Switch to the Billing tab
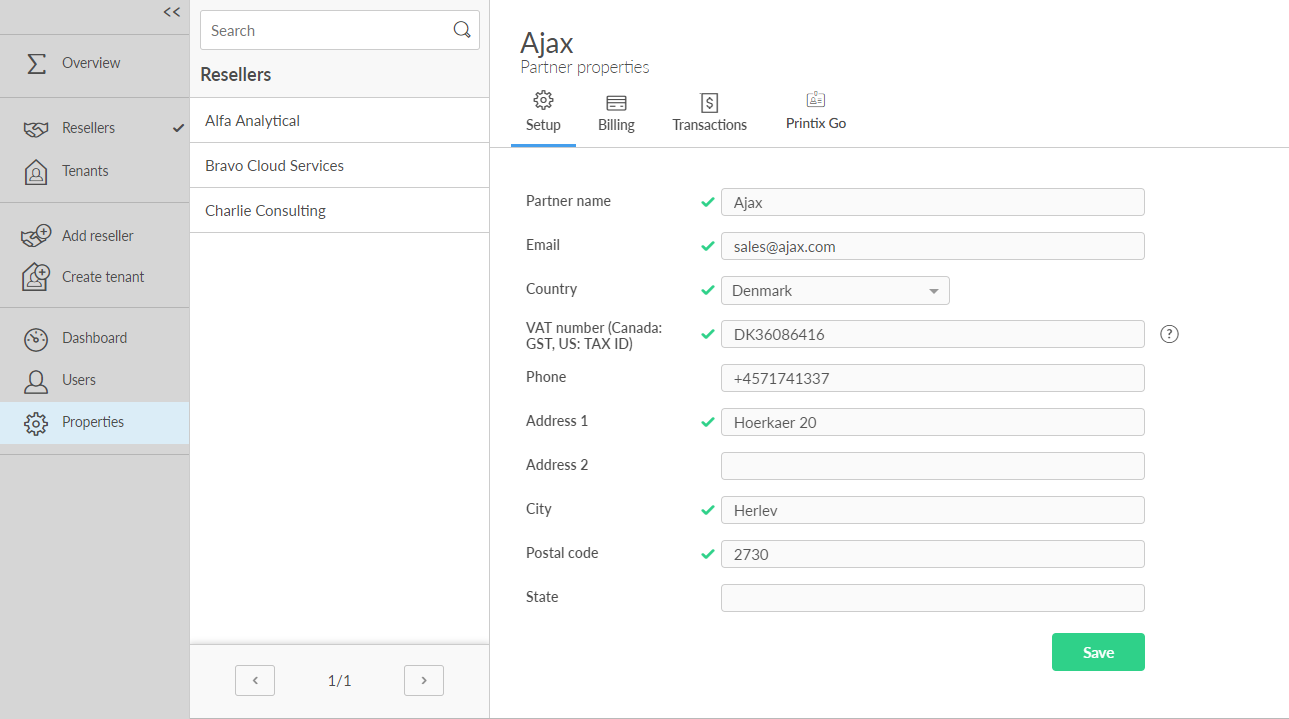Viewport: 1289px width, 719px height. click(x=616, y=113)
